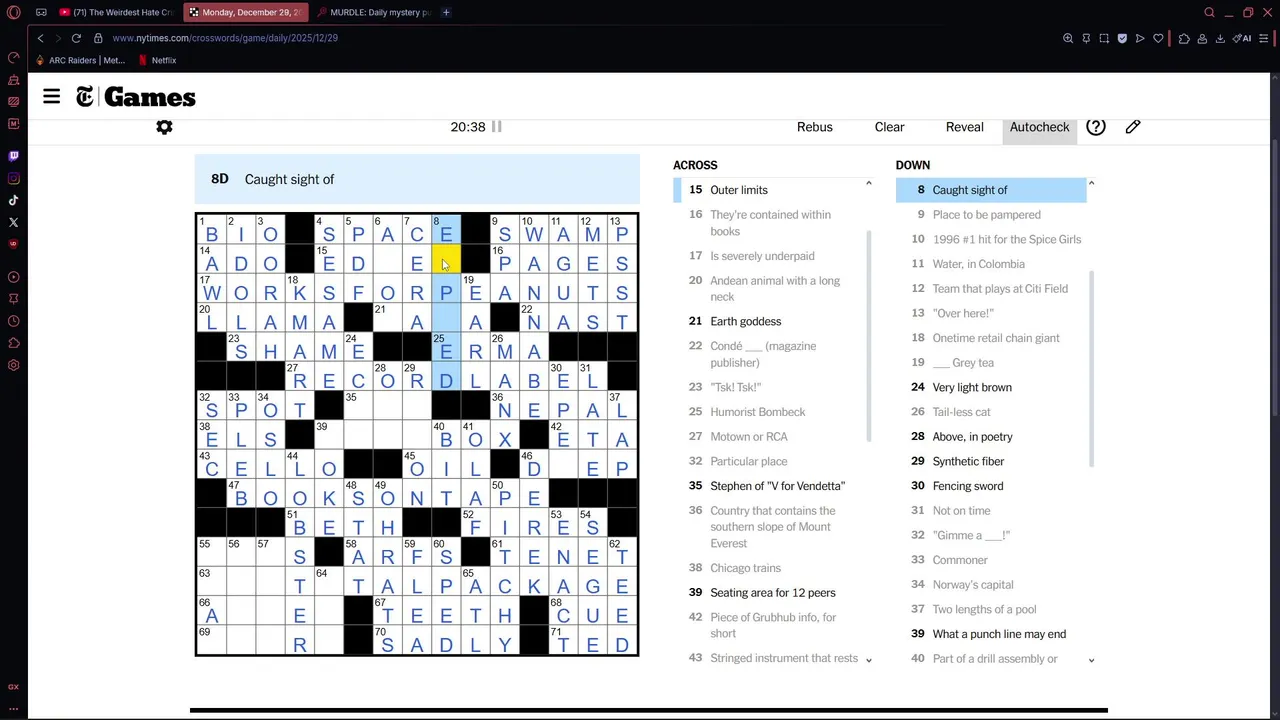Image resolution: width=1280 pixels, height=720 pixels.
Task: Click the padlock site info icon
Action: point(98,38)
